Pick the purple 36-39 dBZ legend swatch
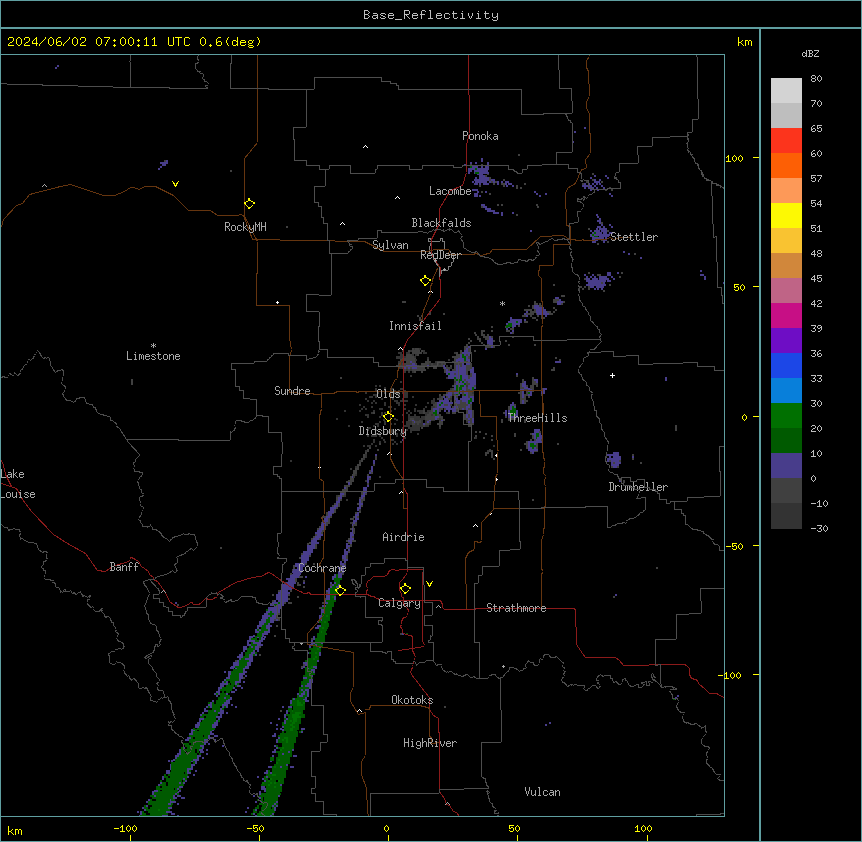Viewport: 862px width, 842px height. (786, 341)
